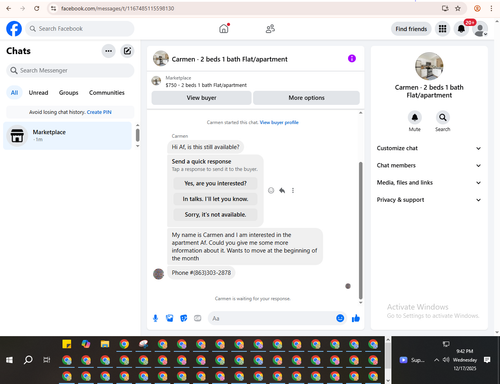
Task: Open the Friends icon in top navigation
Action: pyautogui.click(x=270, y=29)
